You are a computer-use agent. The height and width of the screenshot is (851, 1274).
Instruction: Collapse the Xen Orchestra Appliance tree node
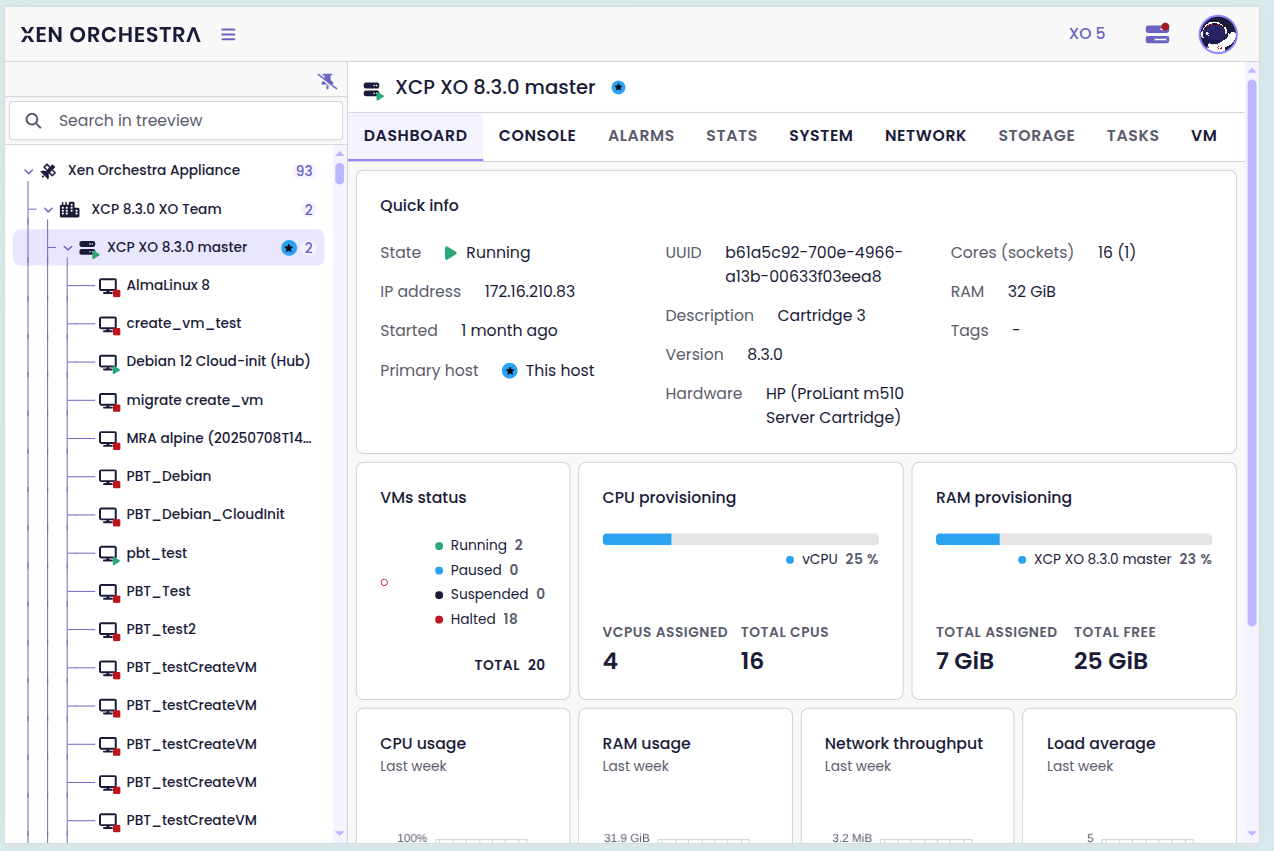pos(29,171)
